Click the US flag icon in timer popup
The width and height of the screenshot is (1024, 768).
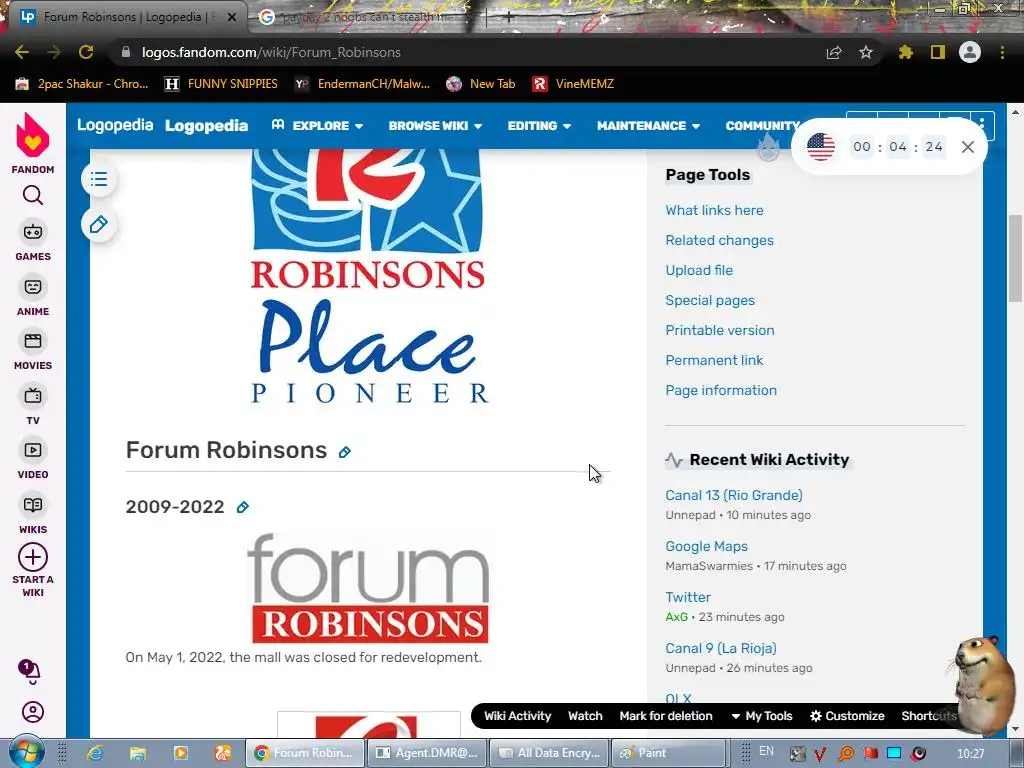[x=821, y=146]
